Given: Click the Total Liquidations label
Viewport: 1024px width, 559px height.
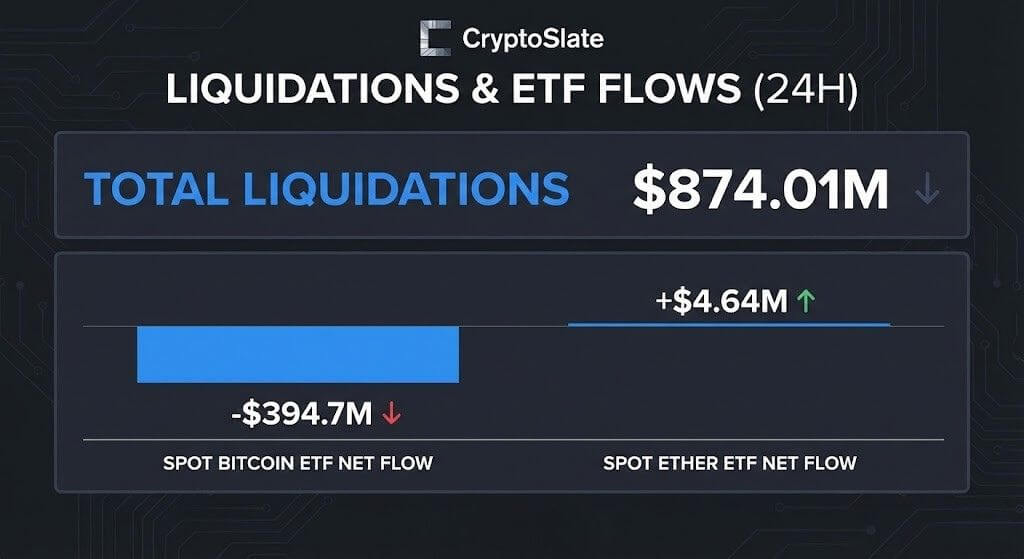Looking at the screenshot, I should click(327, 189).
